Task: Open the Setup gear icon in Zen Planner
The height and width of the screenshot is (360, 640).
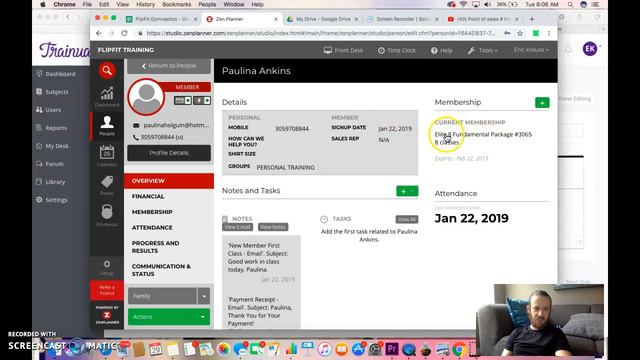Action: (107, 267)
